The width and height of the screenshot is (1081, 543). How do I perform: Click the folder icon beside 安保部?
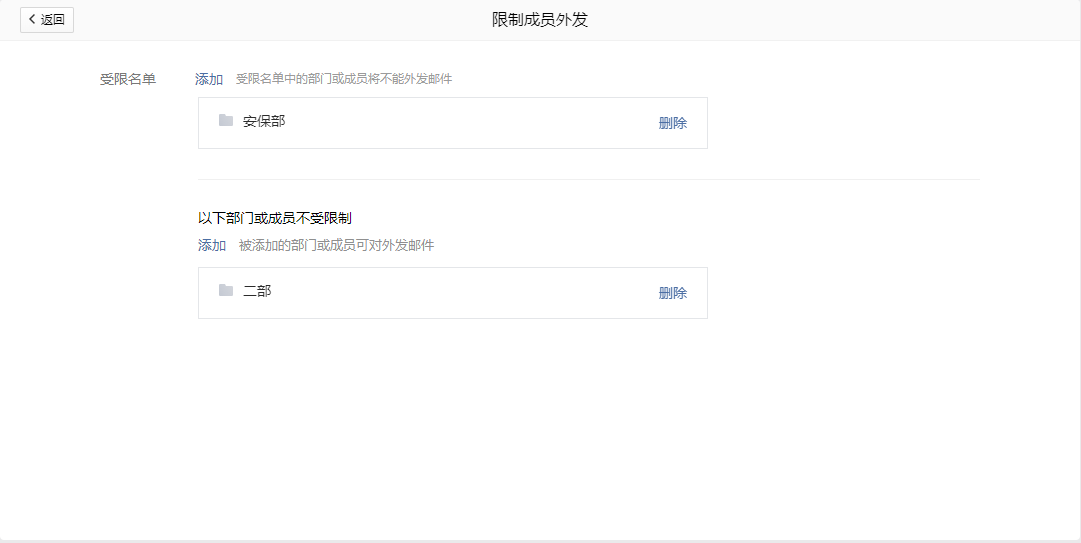tap(226, 121)
